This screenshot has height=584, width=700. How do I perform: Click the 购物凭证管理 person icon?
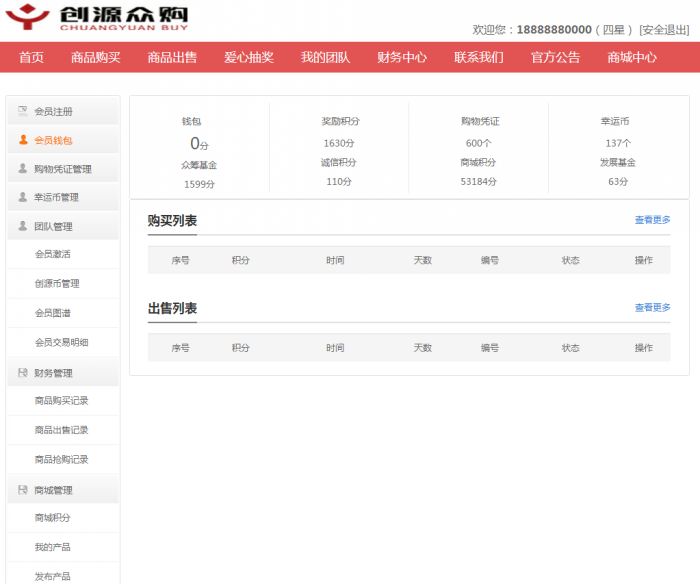click(x=23, y=169)
